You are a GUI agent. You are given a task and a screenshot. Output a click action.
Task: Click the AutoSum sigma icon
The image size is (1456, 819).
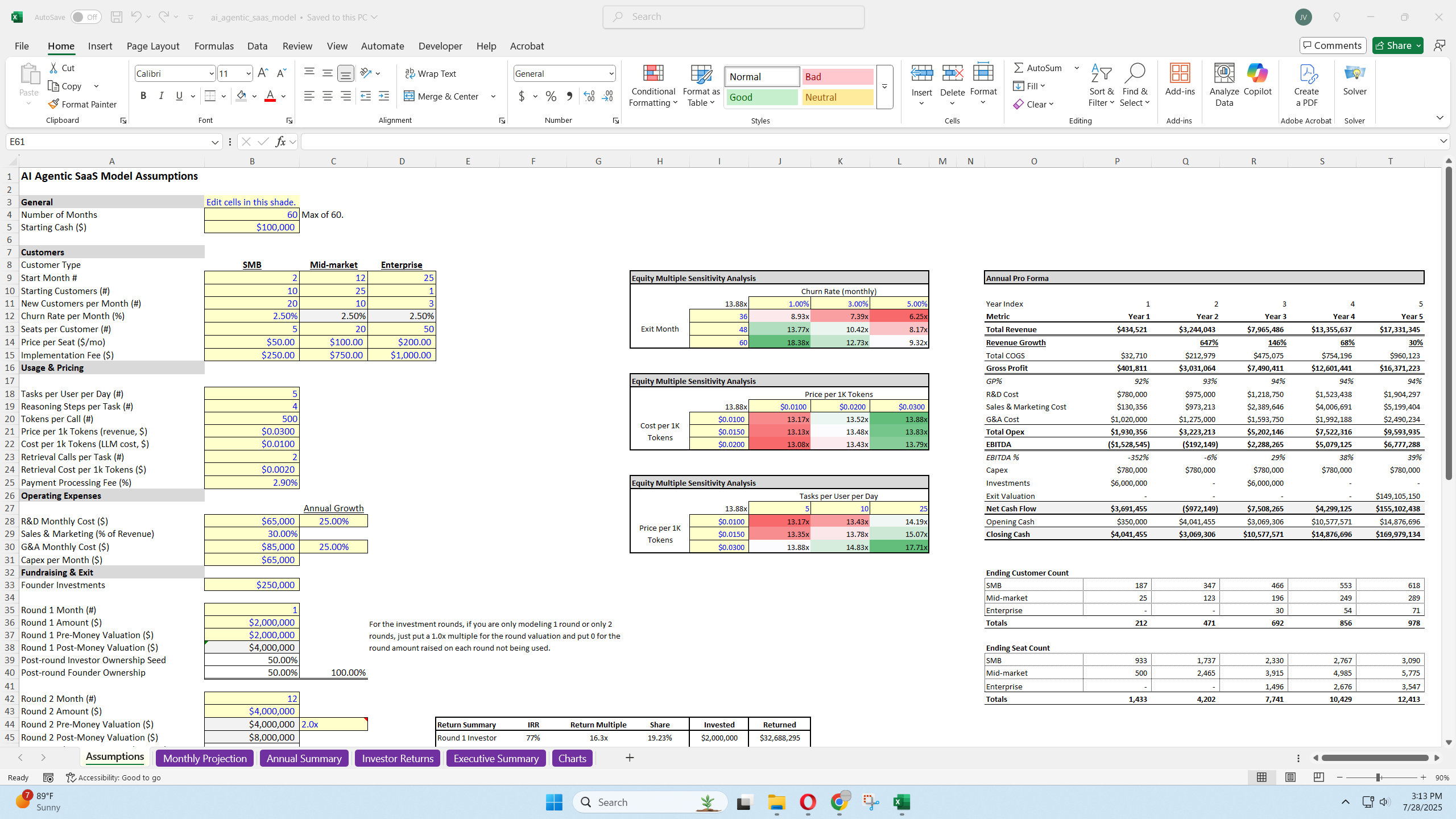(x=1019, y=68)
